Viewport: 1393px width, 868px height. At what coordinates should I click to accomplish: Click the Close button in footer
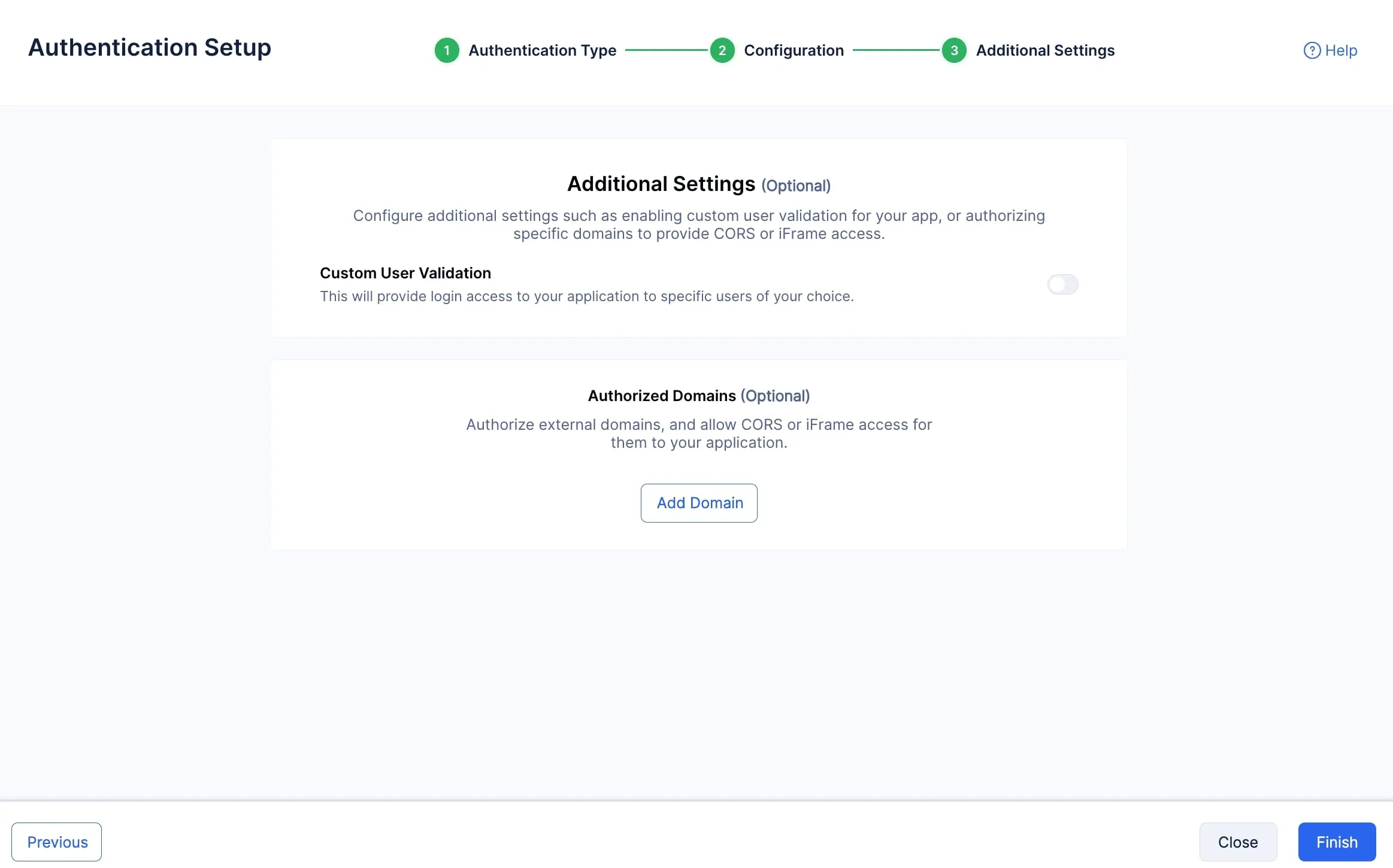click(1238, 842)
